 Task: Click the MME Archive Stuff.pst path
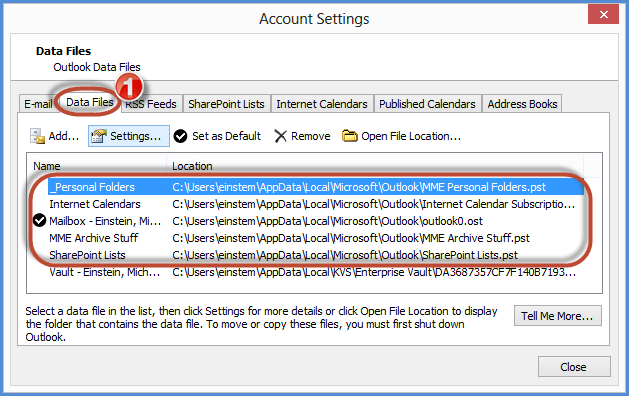[351, 238]
